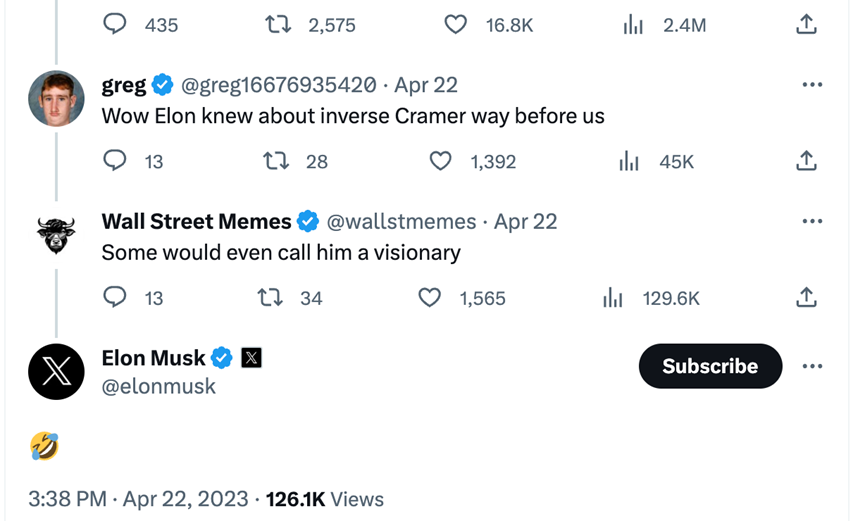The width and height of the screenshot is (865, 521).
Task: Share the Wall Street Memes tweet
Action: point(806,298)
